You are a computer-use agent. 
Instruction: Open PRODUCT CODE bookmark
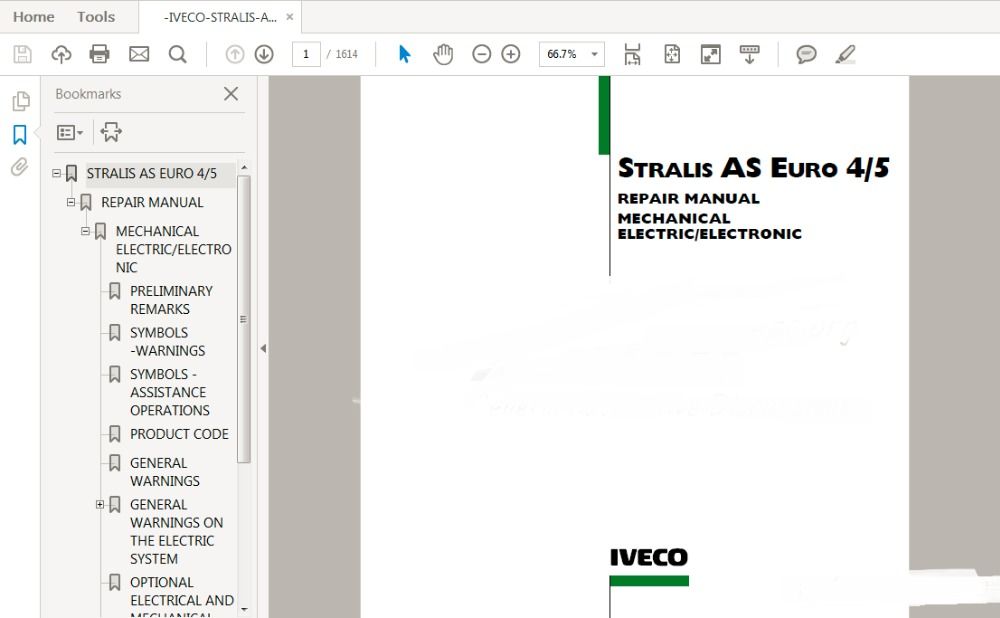(179, 434)
